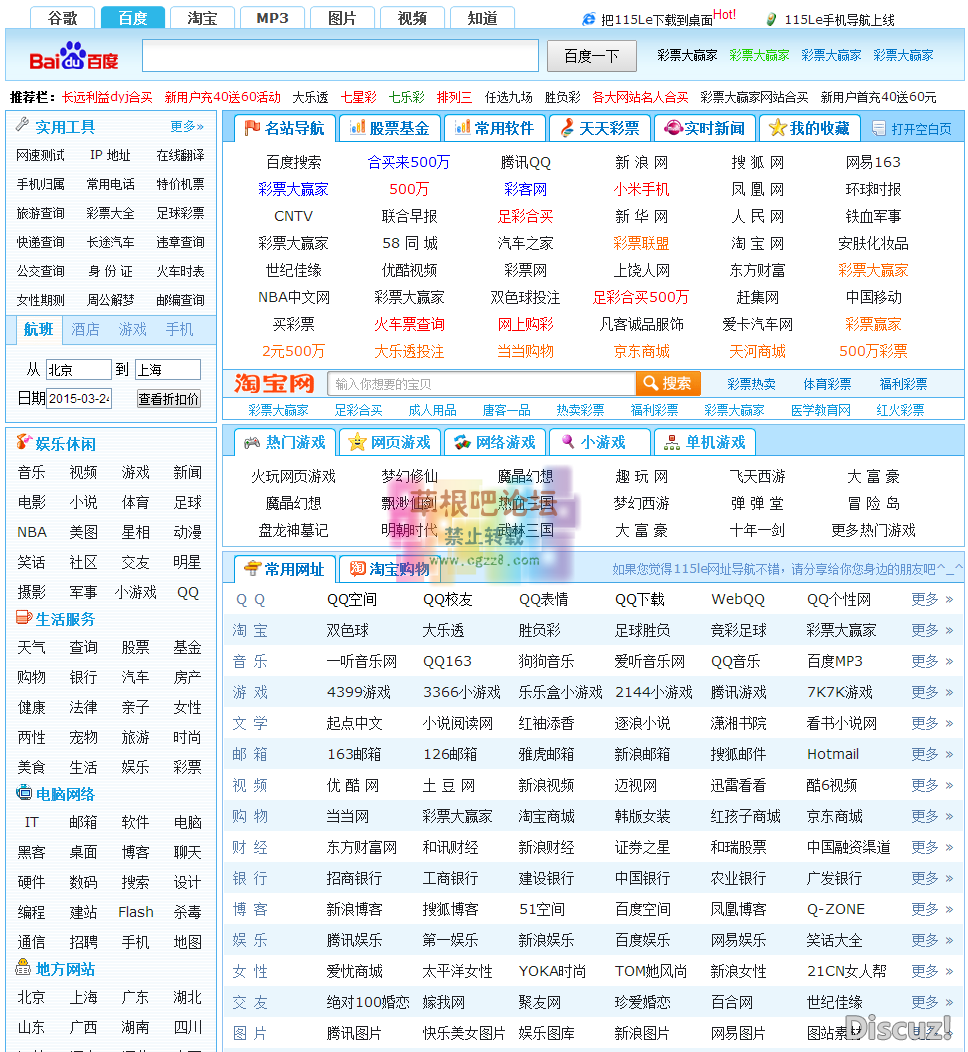968x1052 pixels.
Task: Click the bar chart icon on 股票基金 tab
Action: (357, 127)
